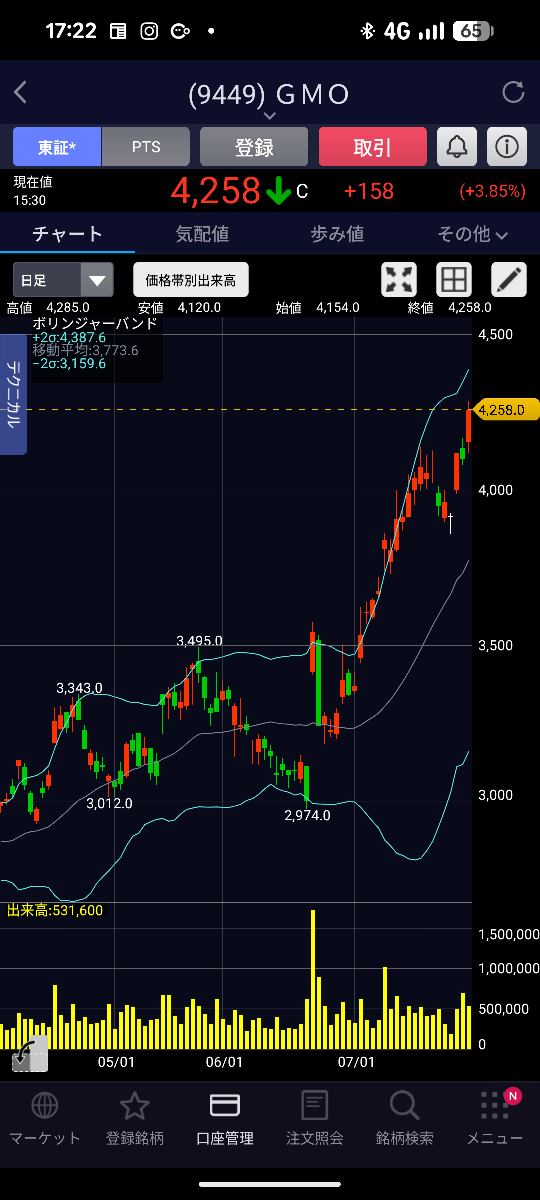Open the 日足 timeframe dropdown

(63, 280)
